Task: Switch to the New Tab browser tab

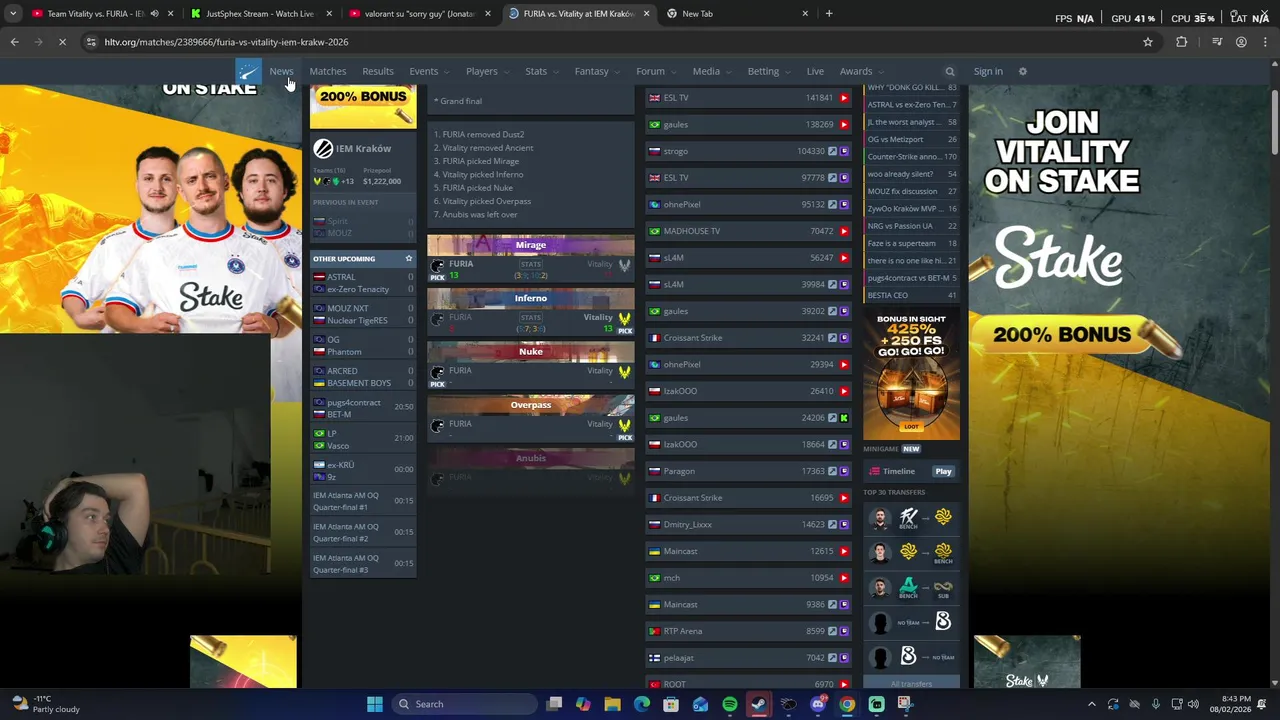Action: [736, 14]
